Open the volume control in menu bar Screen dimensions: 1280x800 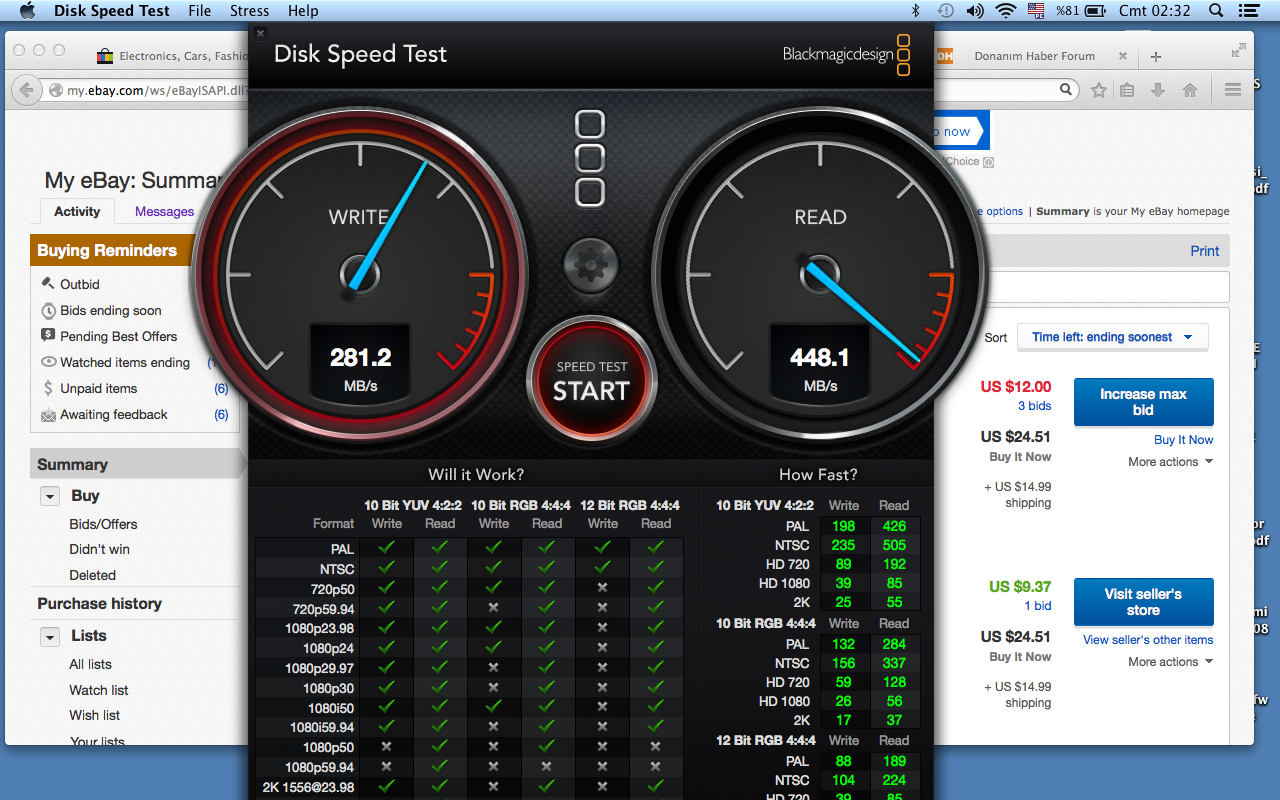point(975,11)
